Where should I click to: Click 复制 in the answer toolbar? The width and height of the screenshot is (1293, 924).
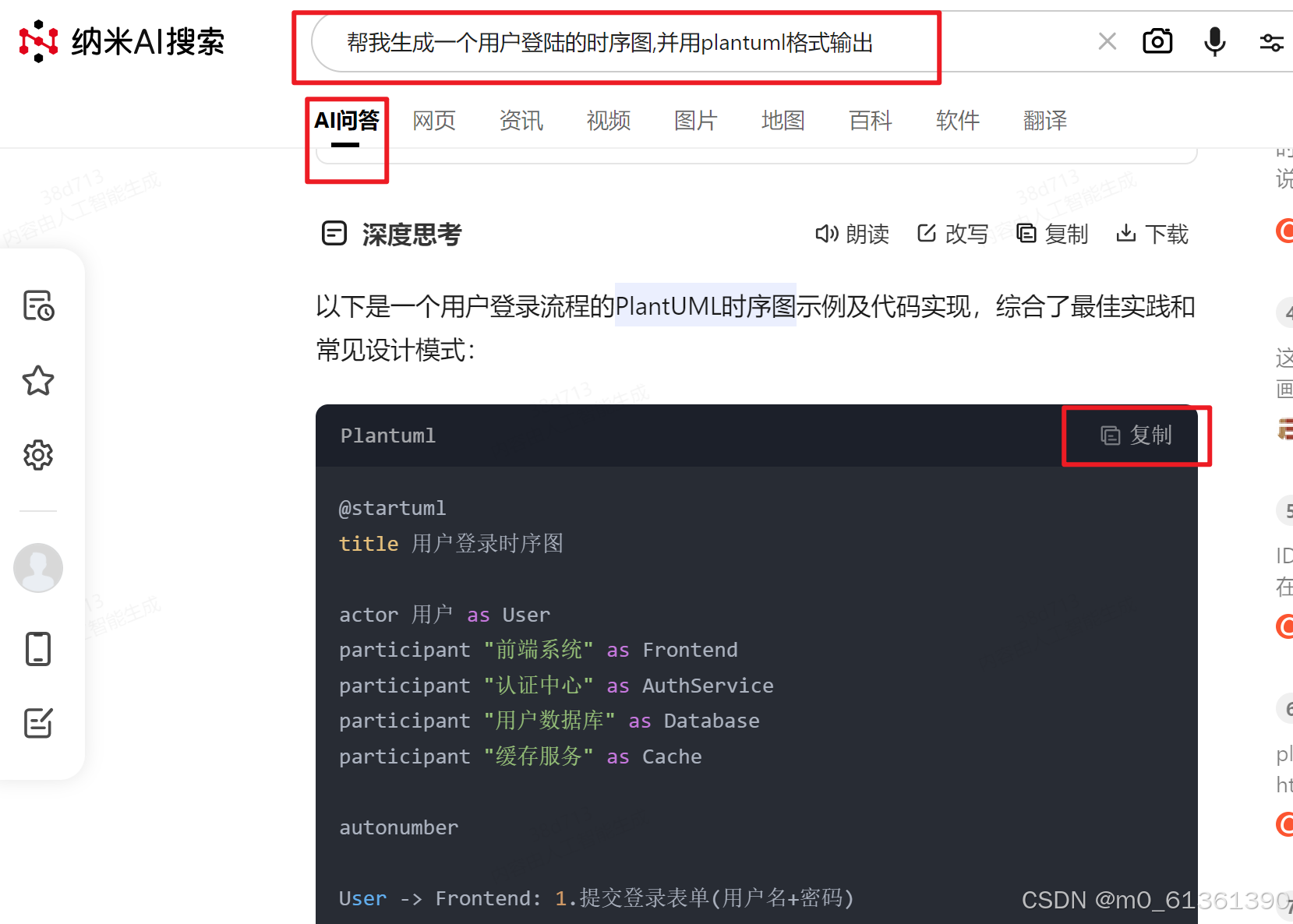(1052, 234)
